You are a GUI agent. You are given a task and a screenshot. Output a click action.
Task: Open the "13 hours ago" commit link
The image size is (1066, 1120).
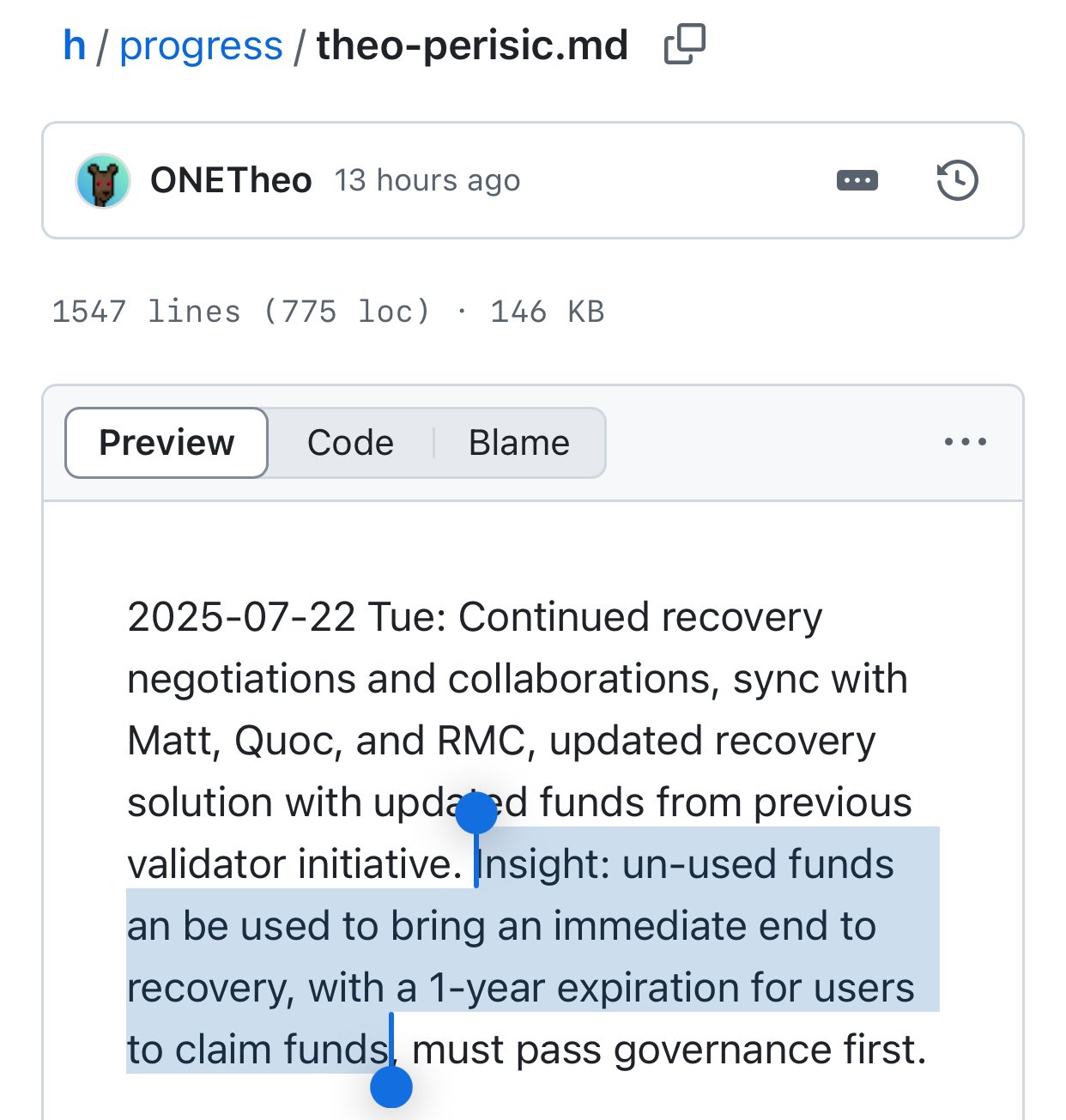tap(427, 180)
